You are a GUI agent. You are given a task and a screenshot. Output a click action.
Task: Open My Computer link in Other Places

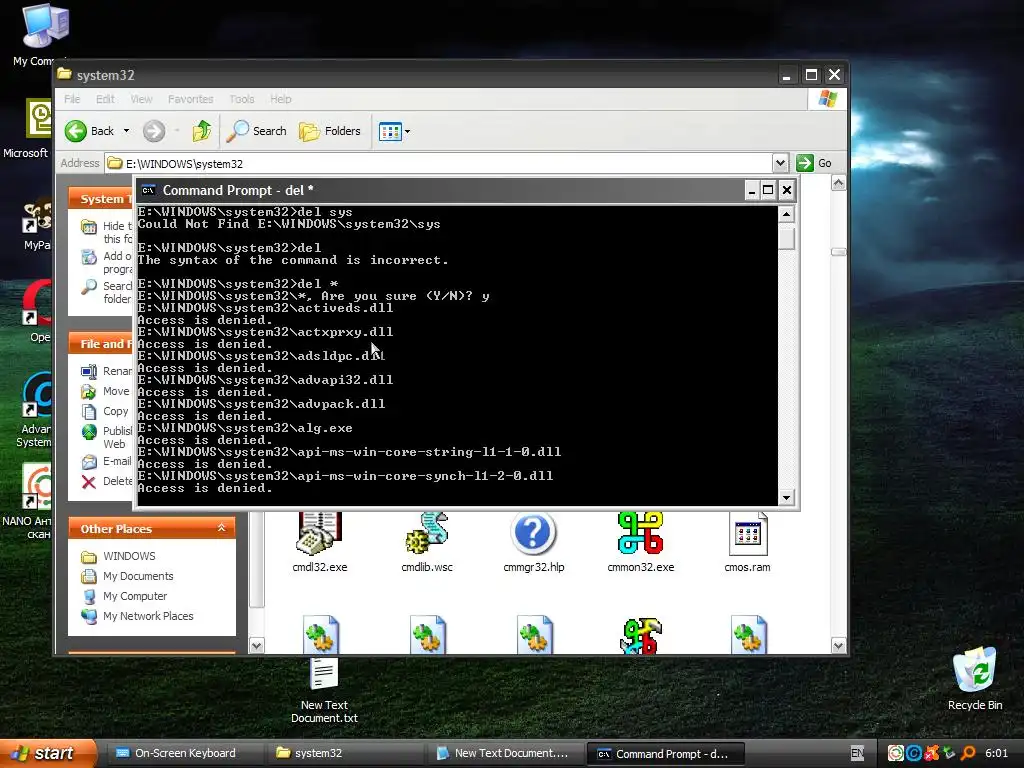tap(135, 596)
